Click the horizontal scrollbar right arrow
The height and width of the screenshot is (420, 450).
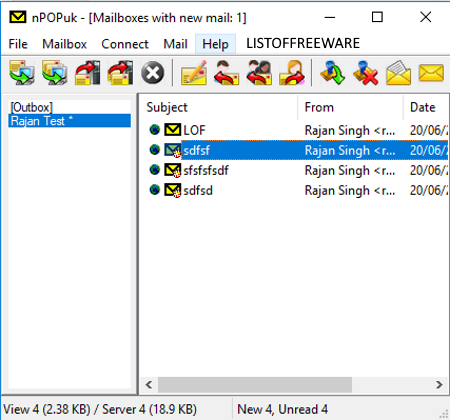click(439, 385)
